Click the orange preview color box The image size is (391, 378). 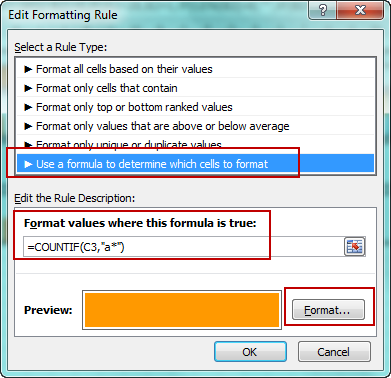pos(182,310)
